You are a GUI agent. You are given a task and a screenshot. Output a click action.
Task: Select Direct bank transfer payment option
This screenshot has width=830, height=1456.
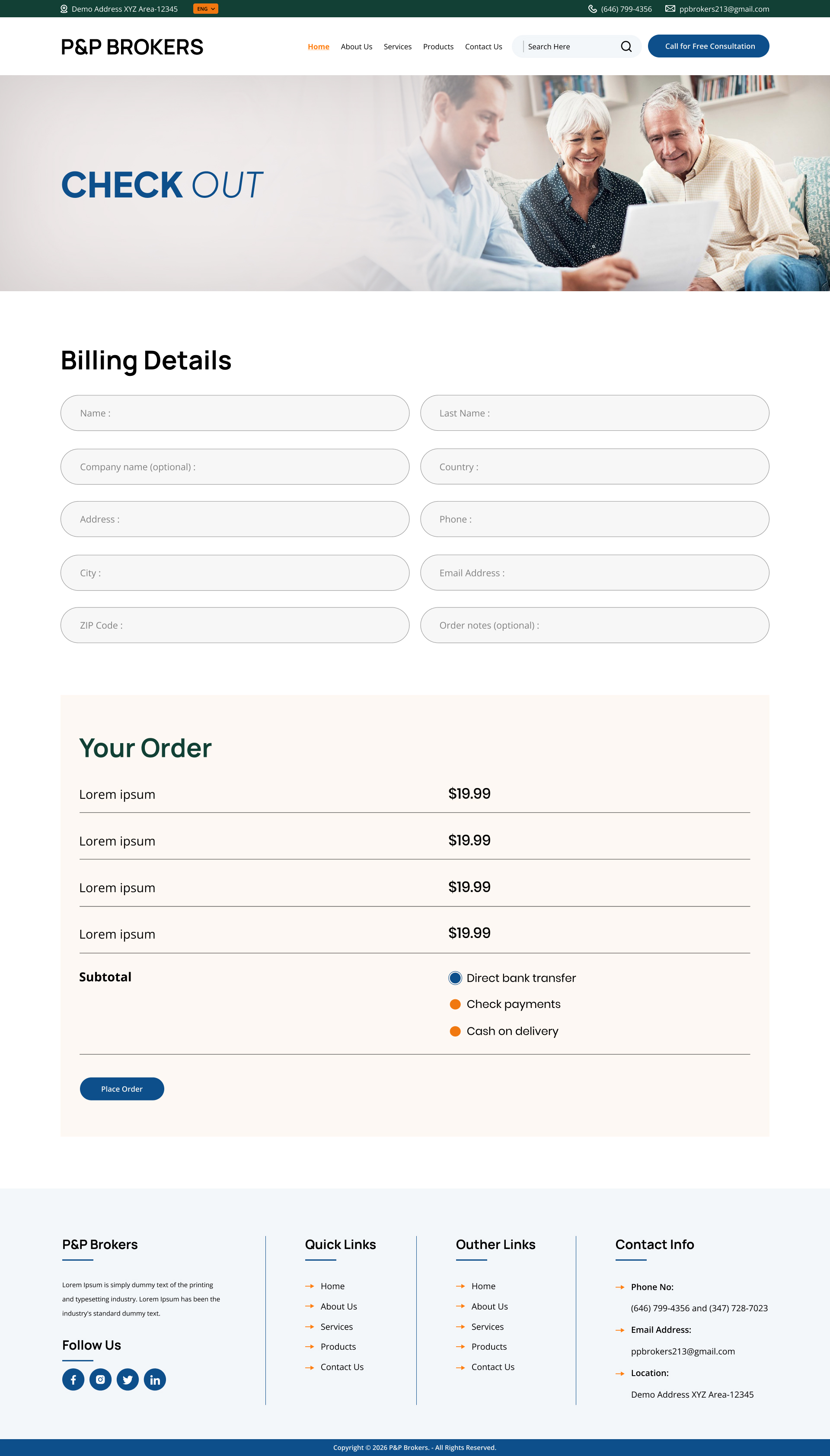455,978
